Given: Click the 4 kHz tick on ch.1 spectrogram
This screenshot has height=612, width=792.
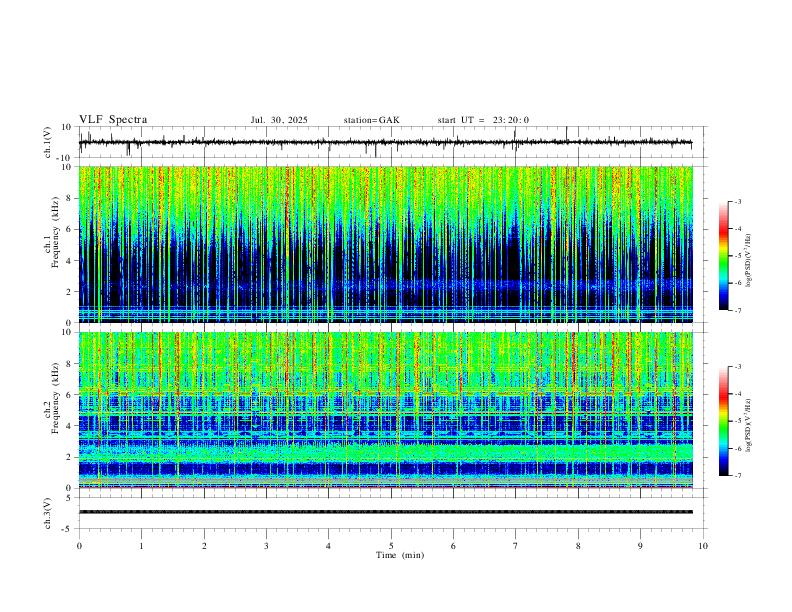Looking at the screenshot, I should click(x=69, y=261).
